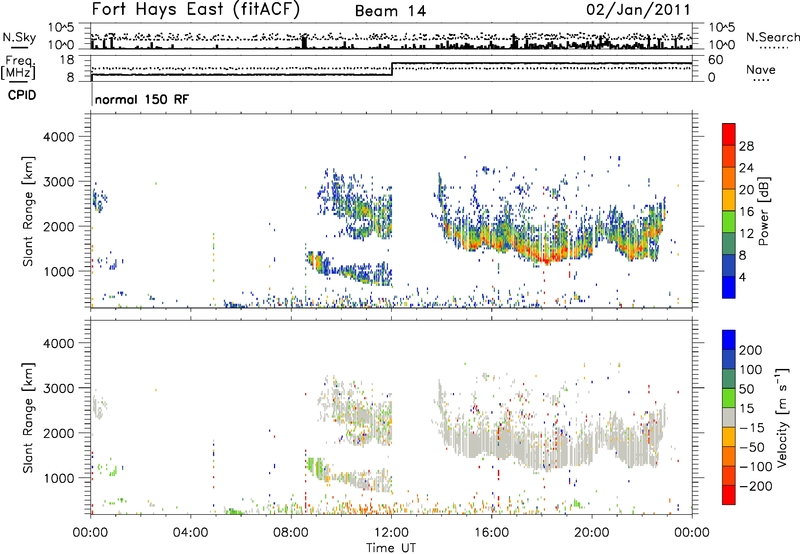Image resolution: width=800 pixels, height=554 pixels.
Task: Click the "-200" label on Velocity color bar
Action: 755,486
